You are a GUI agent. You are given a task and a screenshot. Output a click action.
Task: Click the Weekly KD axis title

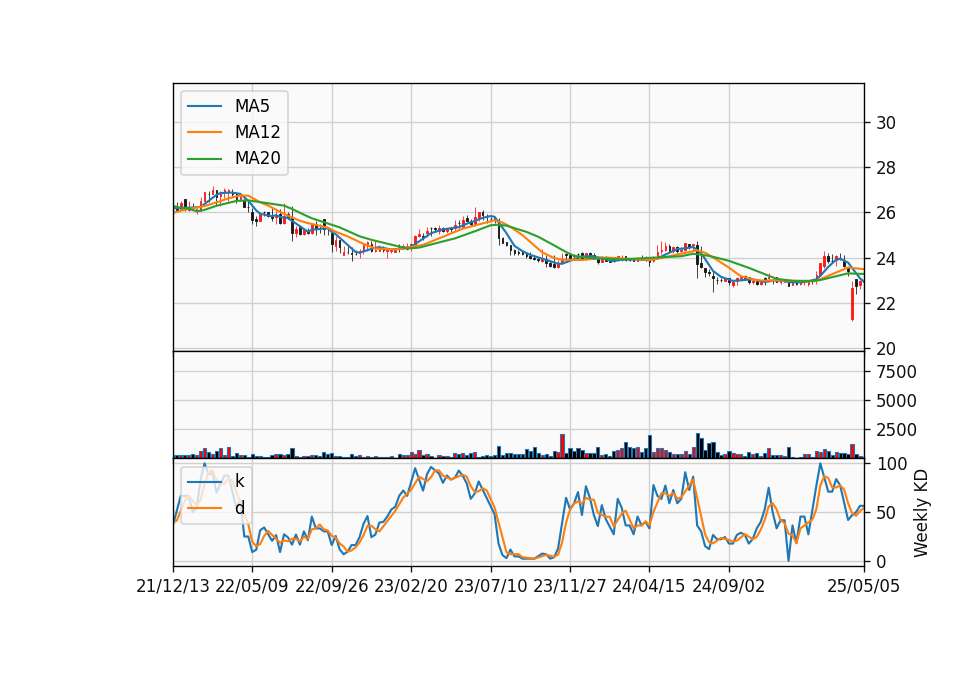921,513
